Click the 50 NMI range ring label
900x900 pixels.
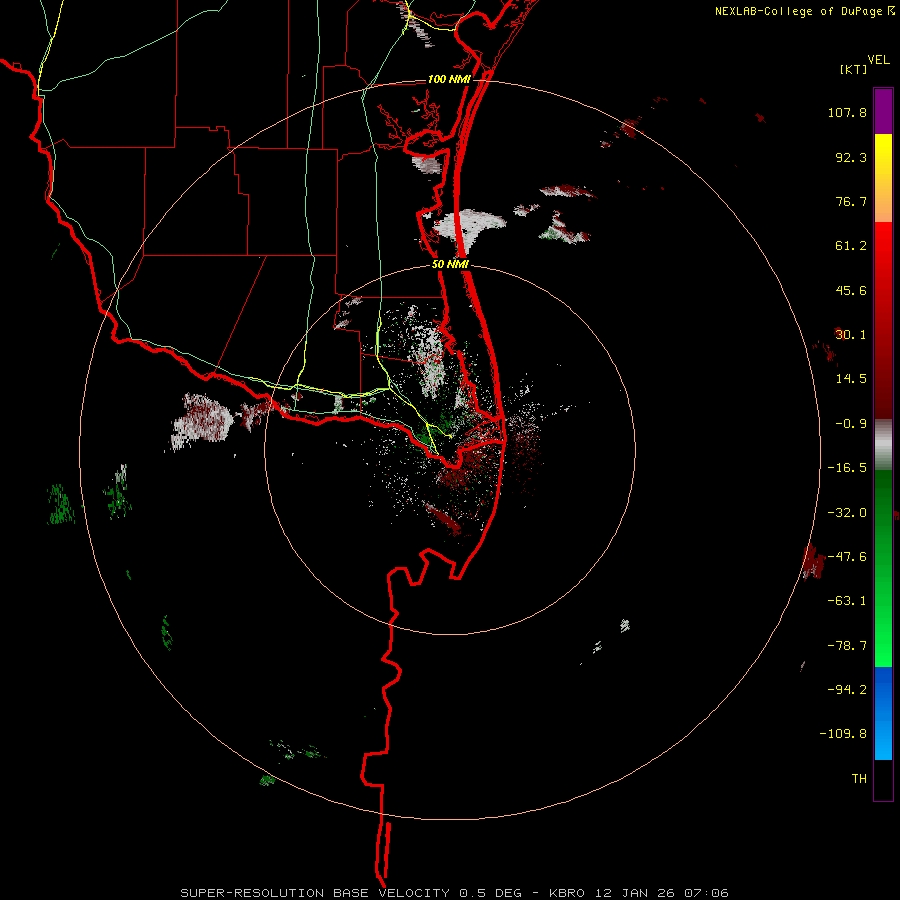[450, 265]
